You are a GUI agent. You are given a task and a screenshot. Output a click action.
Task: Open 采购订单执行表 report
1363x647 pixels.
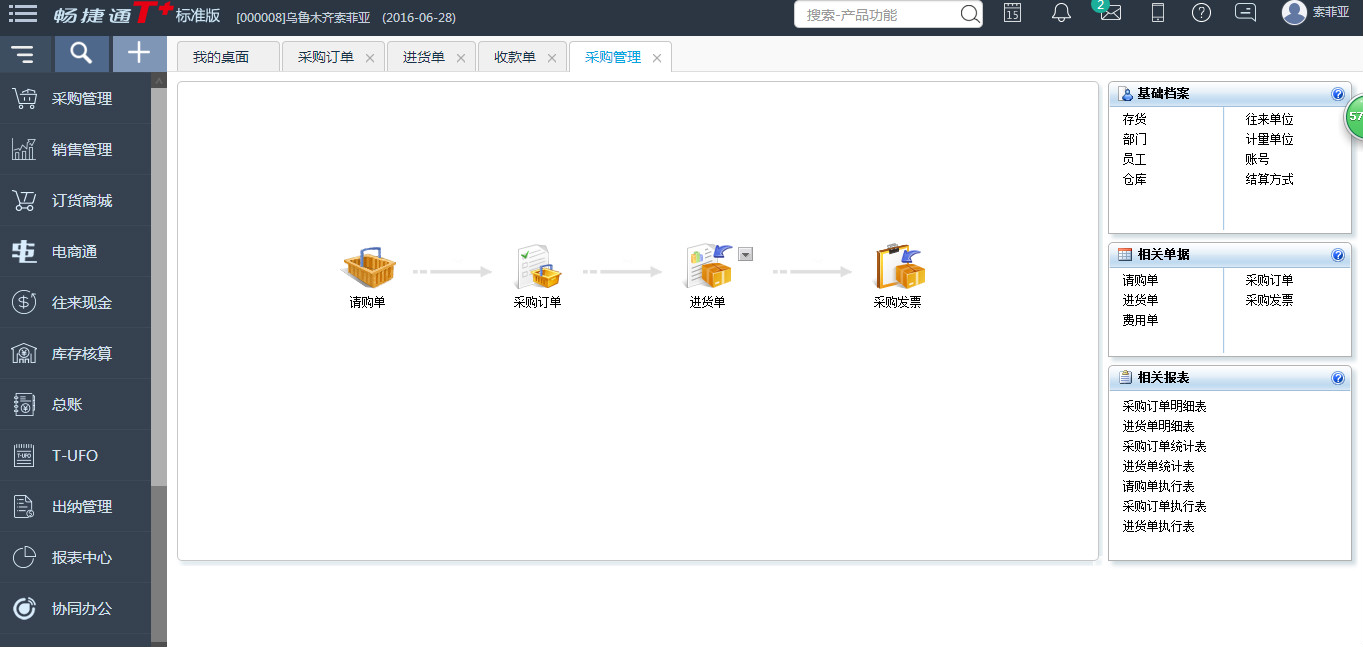coord(1164,506)
